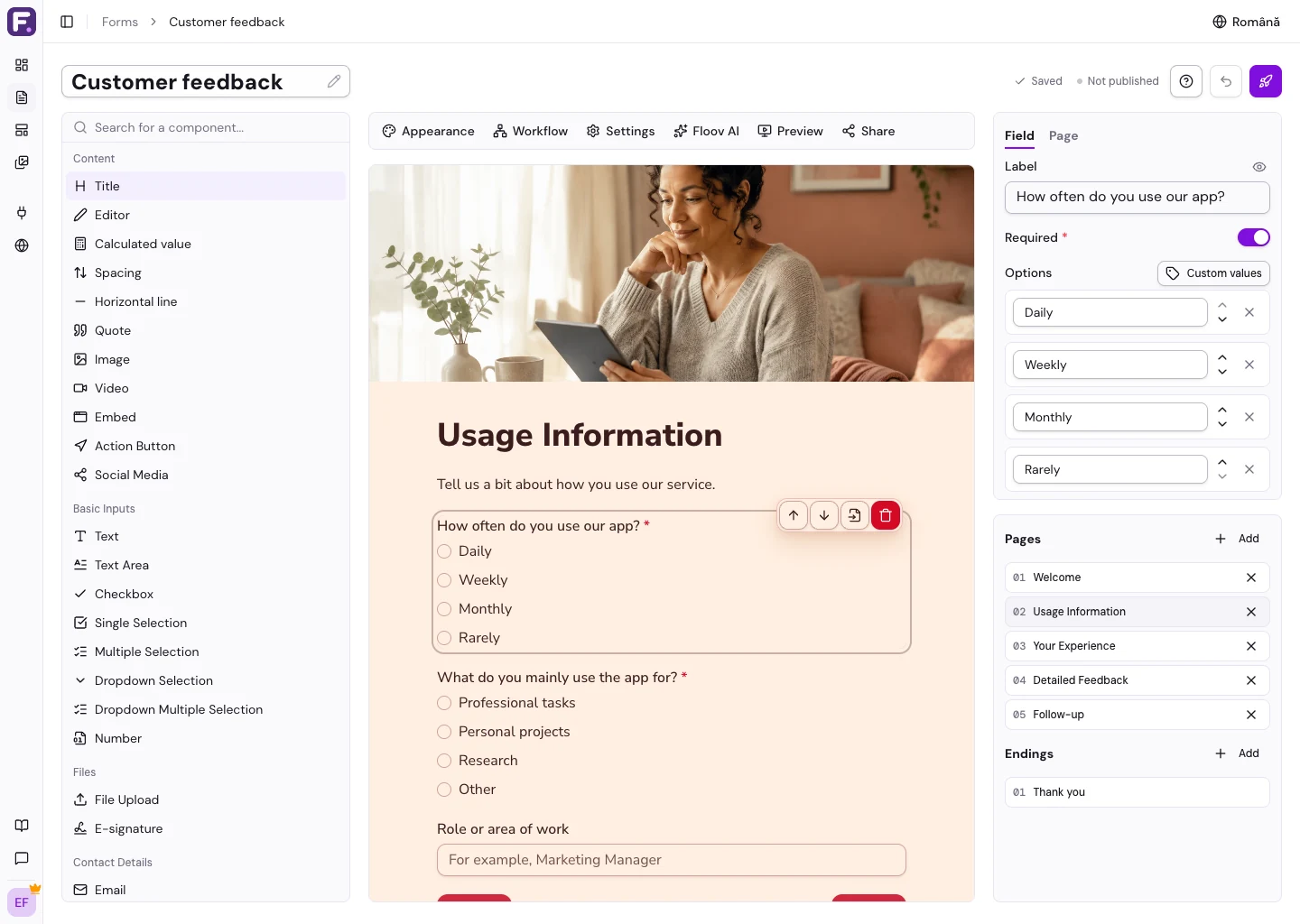Move the selected field up
Image resolution: width=1300 pixels, height=924 pixels.
point(794,515)
